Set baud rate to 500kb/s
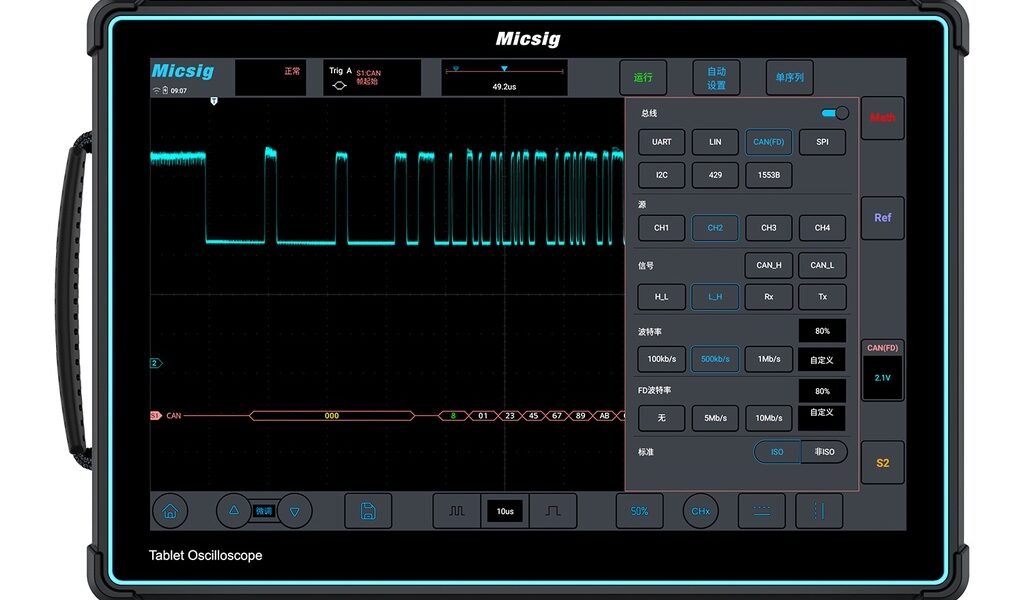1024x600 pixels. pos(715,359)
